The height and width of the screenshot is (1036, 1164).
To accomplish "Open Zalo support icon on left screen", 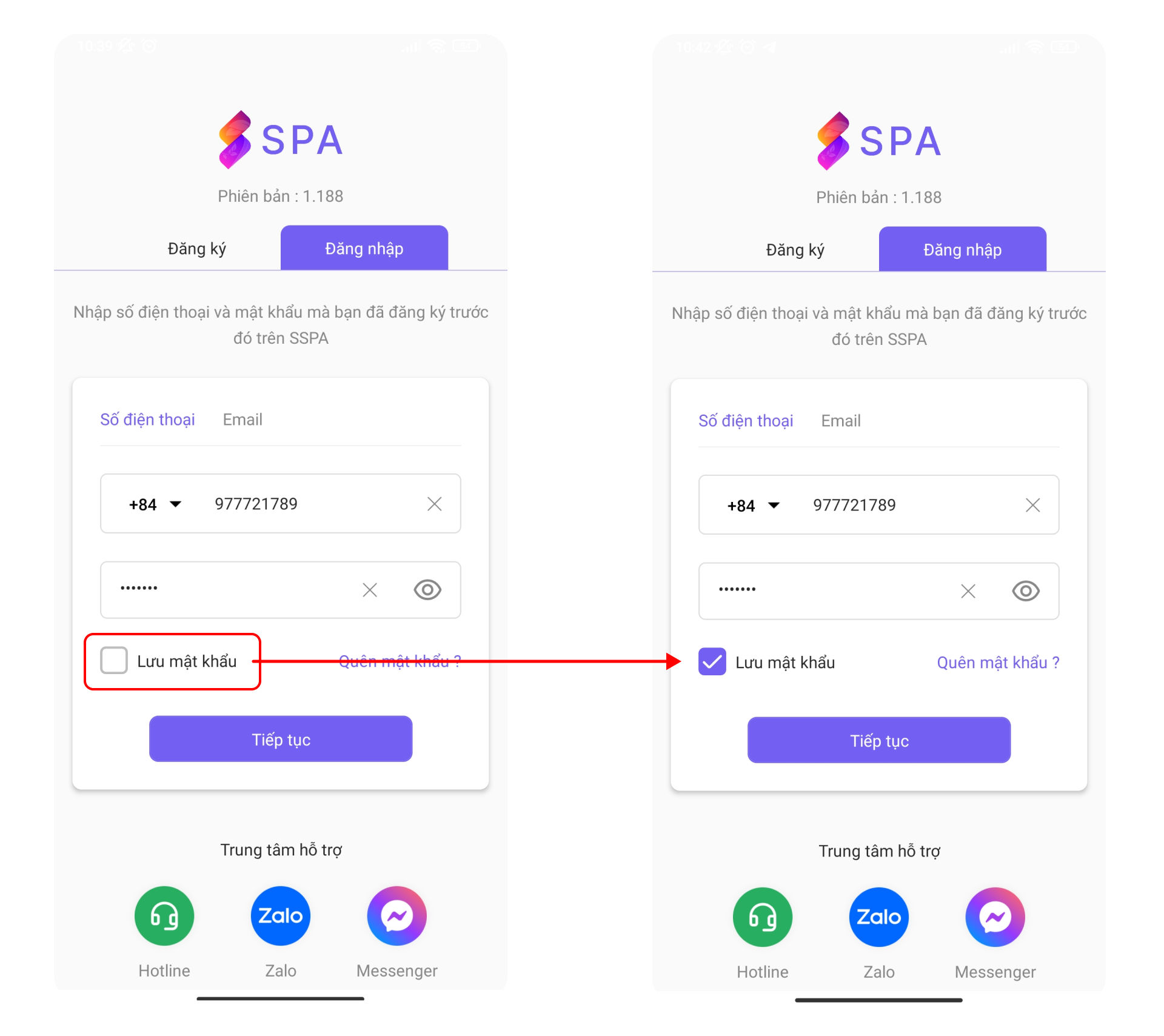I will coord(281,915).
